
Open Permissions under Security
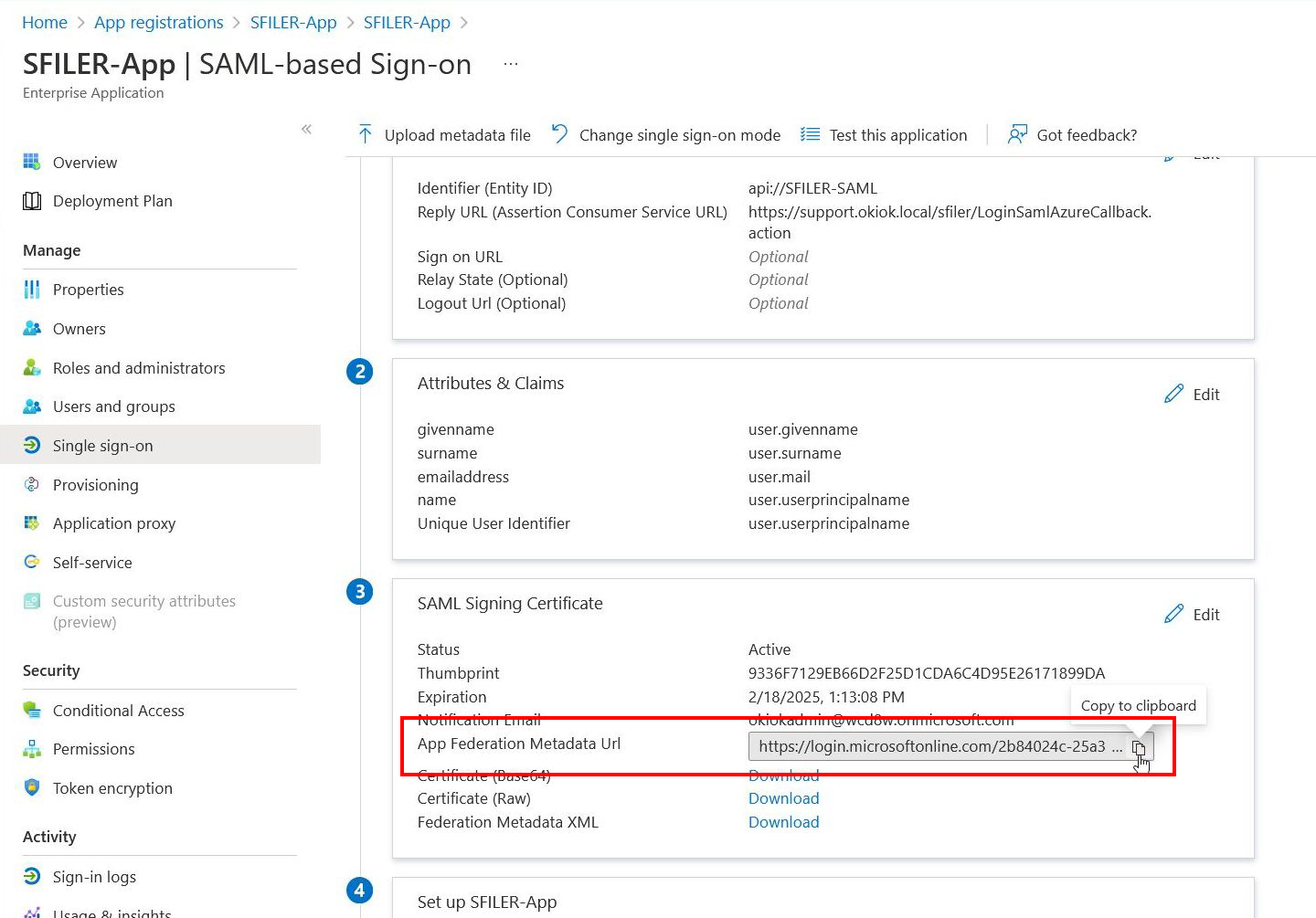94,749
